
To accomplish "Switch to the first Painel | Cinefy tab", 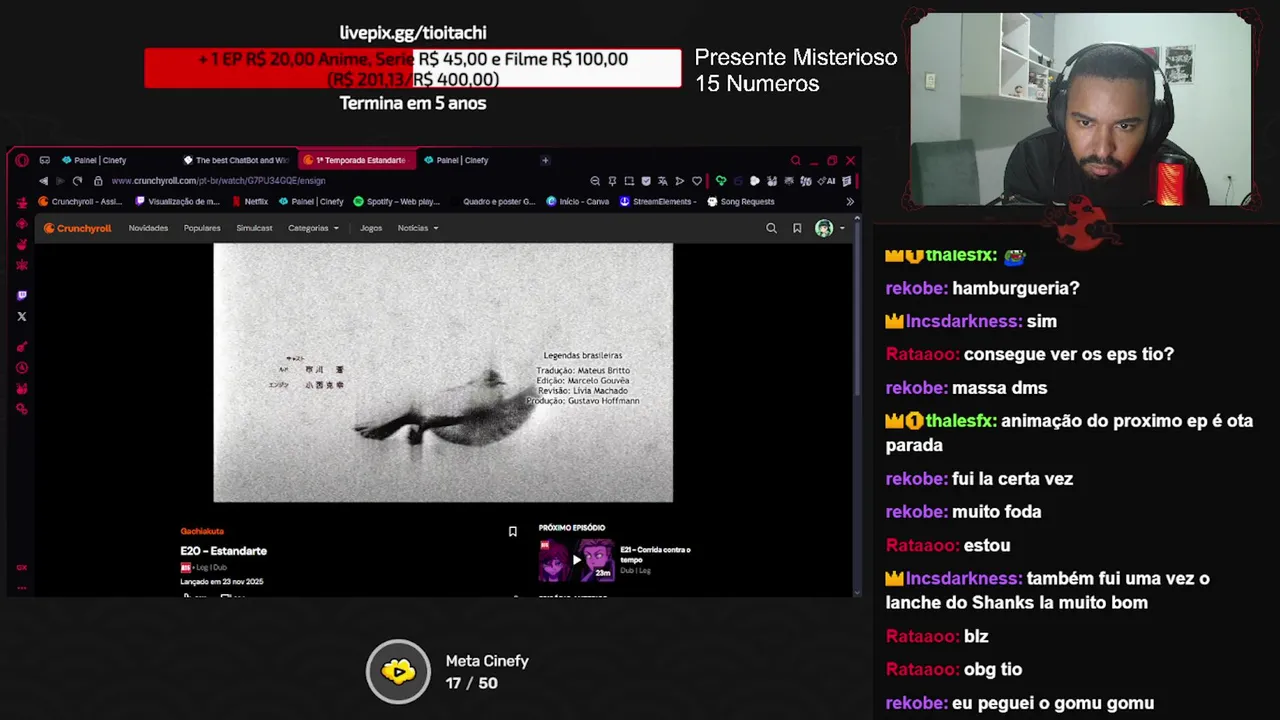I will 94,160.
